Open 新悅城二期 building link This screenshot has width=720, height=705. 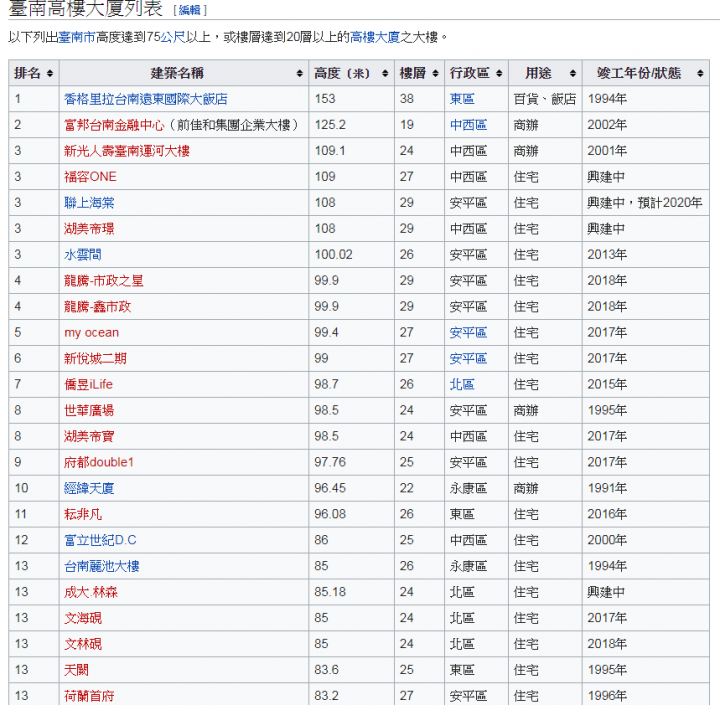(95, 358)
